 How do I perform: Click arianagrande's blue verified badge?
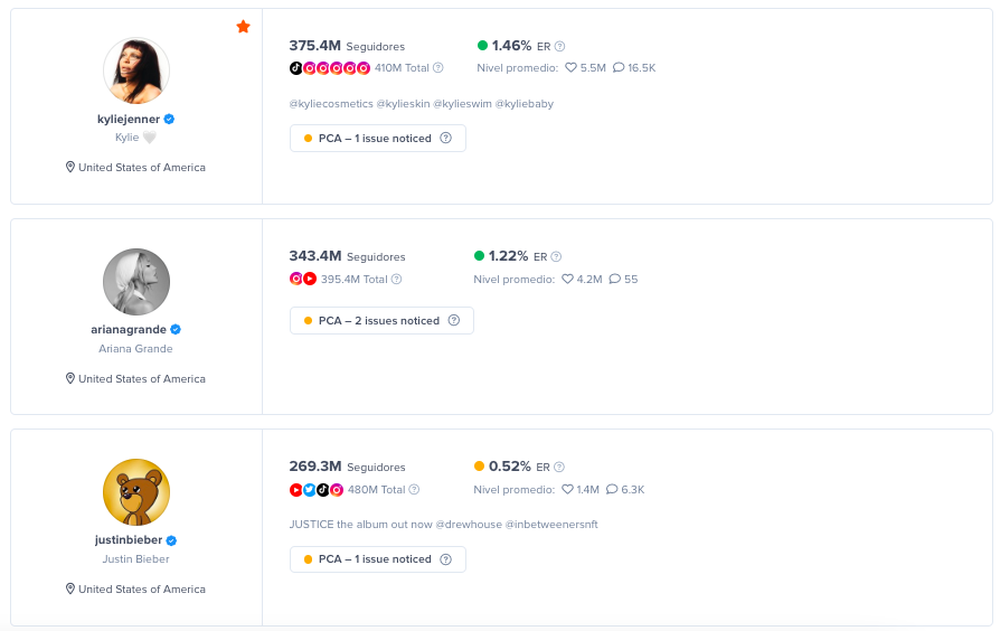175,329
